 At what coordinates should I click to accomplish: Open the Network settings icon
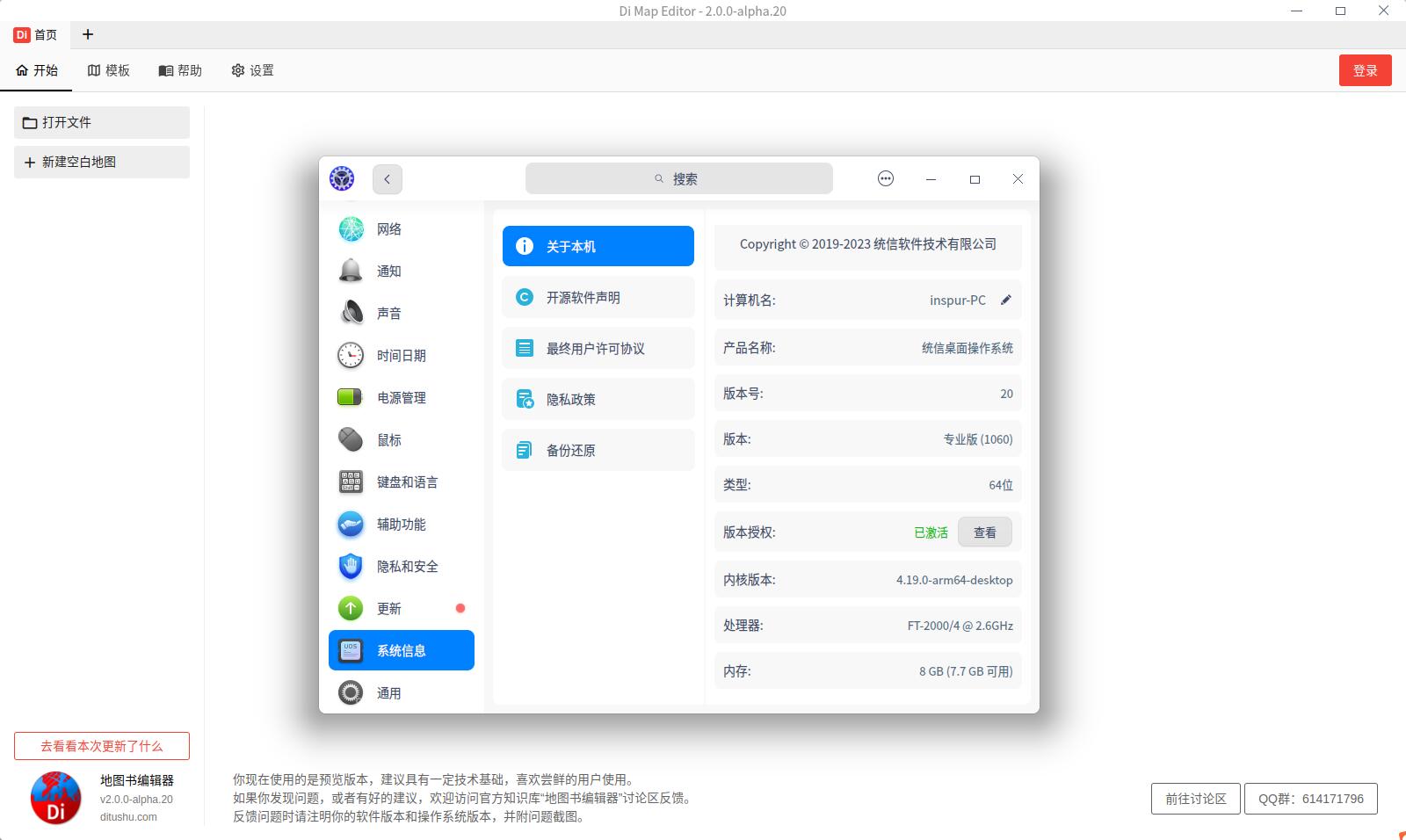pyautogui.click(x=351, y=229)
